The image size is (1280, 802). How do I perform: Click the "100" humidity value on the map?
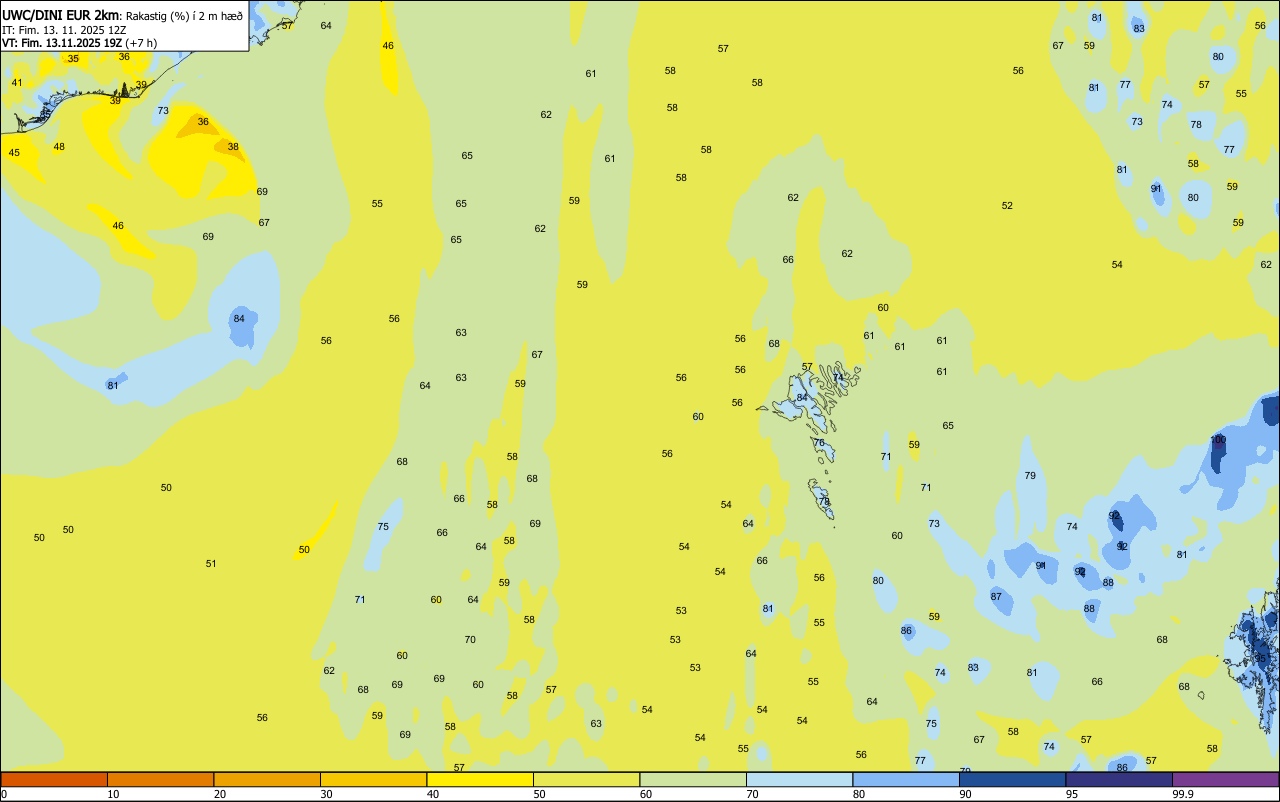(1218, 440)
